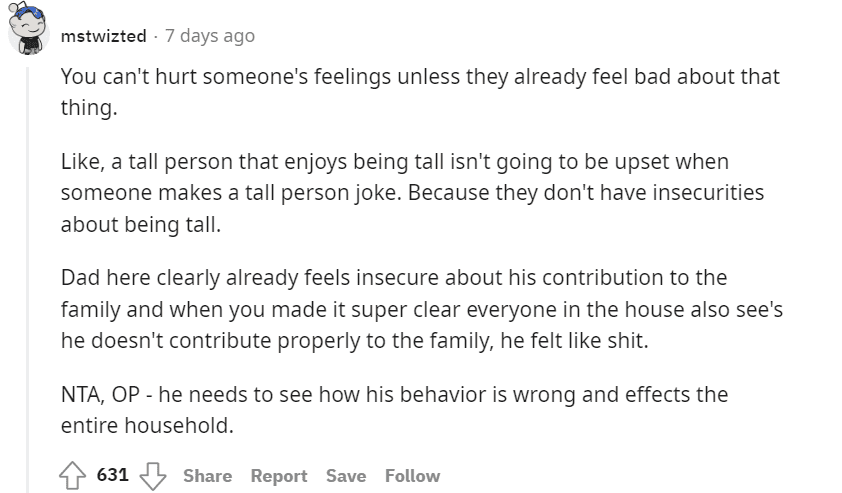Image resolution: width=842 pixels, height=493 pixels.
Task: Report this comment
Action: [279, 476]
